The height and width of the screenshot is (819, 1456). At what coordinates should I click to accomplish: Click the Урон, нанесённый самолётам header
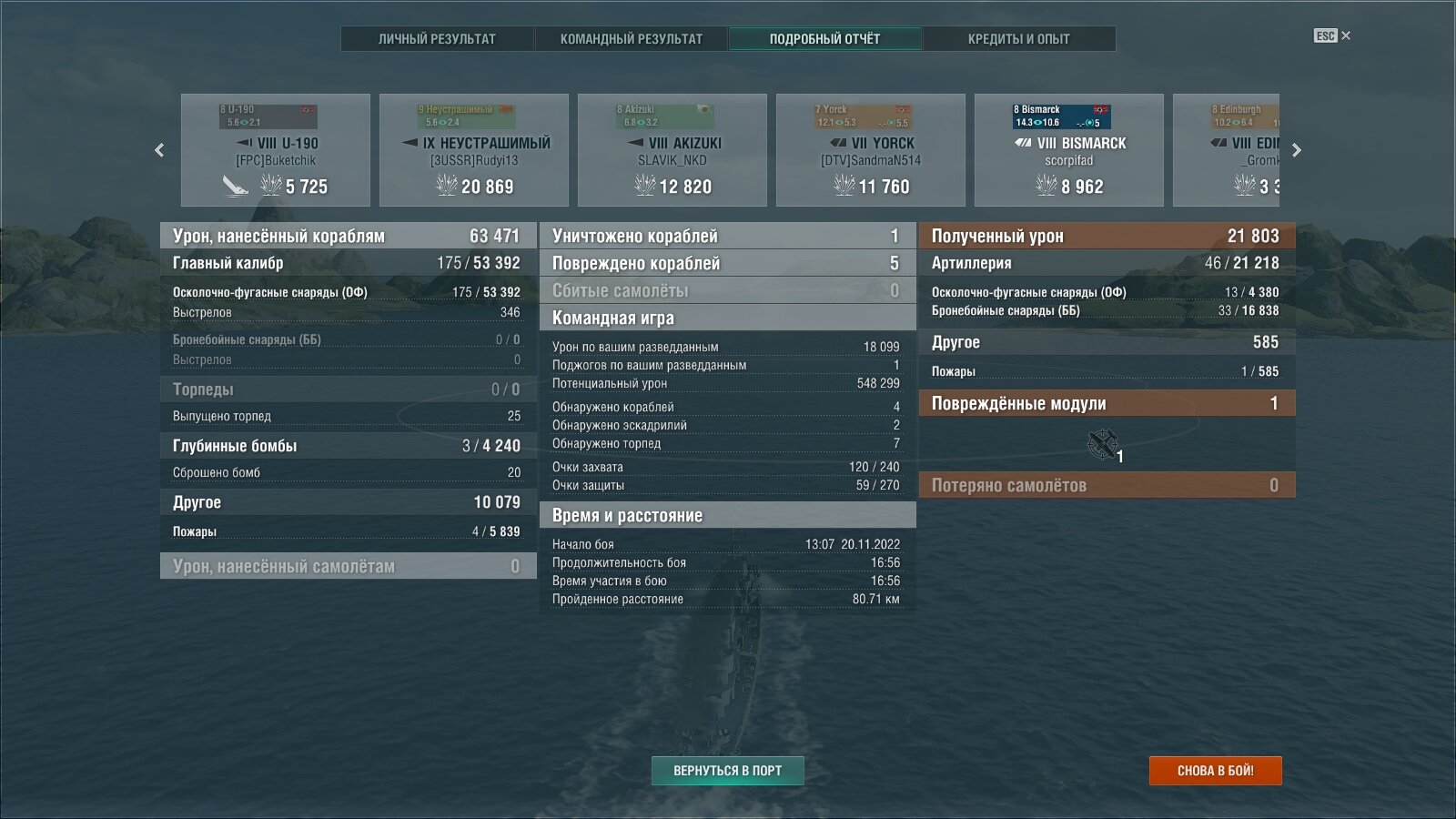tap(348, 566)
